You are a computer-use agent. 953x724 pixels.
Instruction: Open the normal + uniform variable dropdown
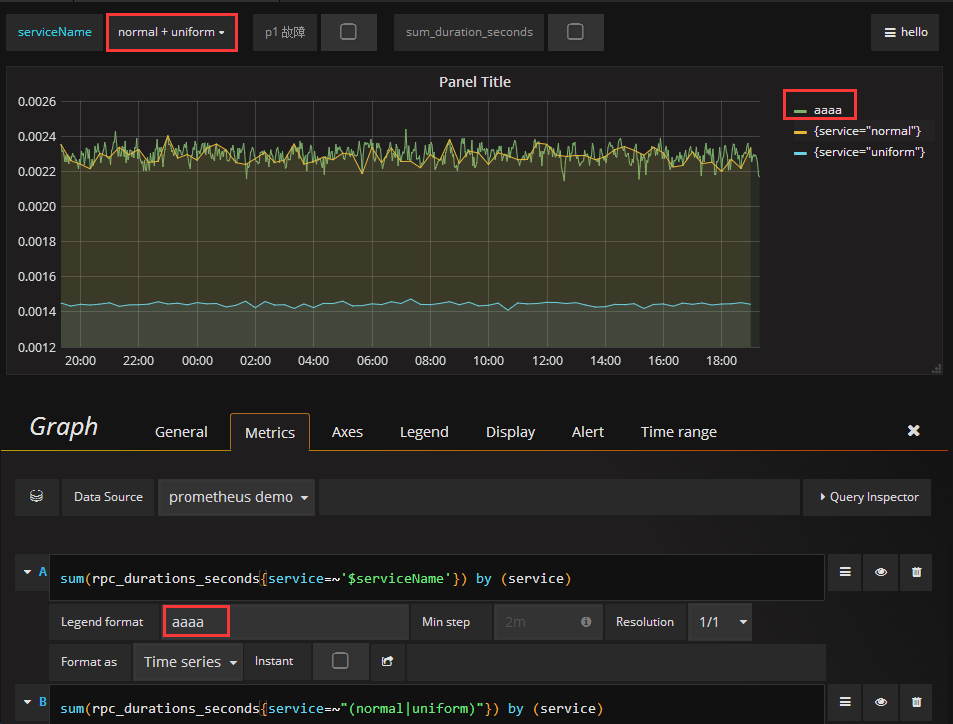click(x=171, y=31)
